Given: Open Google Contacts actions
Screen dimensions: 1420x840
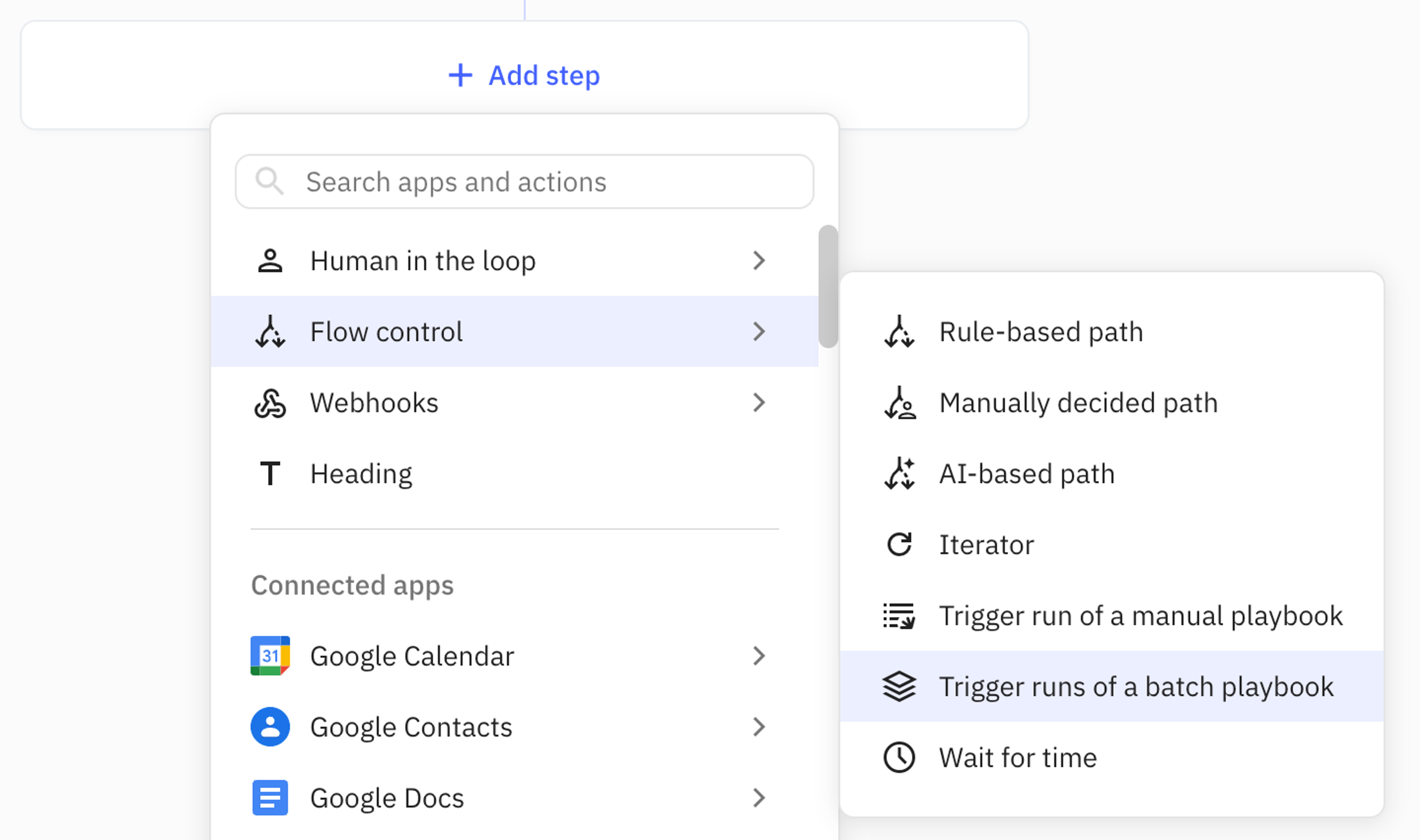Looking at the screenshot, I should pyautogui.click(x=514, y=727).
